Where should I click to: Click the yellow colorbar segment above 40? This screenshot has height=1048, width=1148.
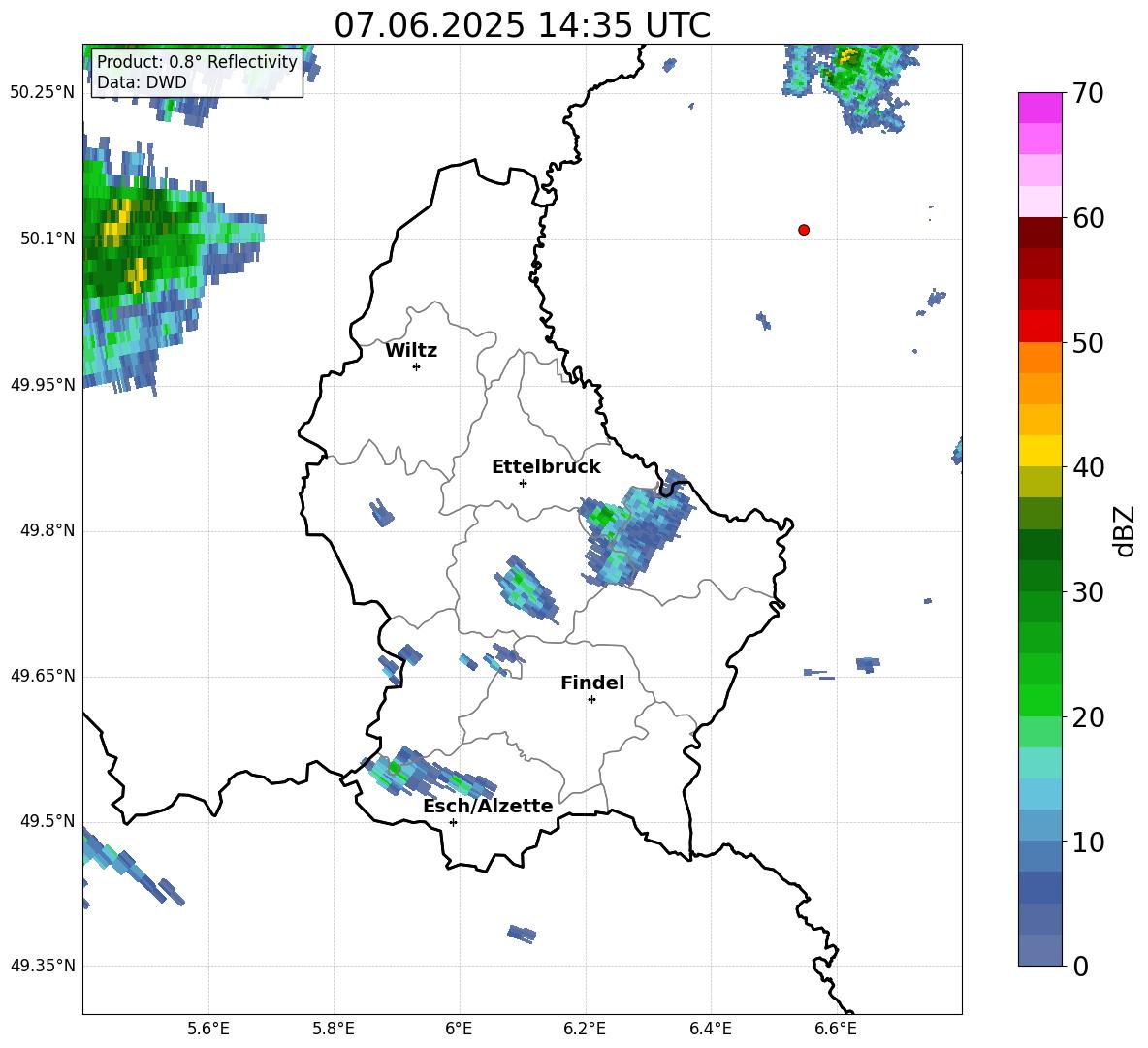[1039, 452]
